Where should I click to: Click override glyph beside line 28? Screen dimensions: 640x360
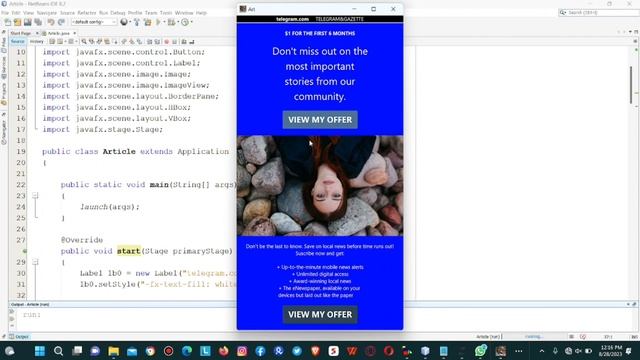tap(24, 251)
